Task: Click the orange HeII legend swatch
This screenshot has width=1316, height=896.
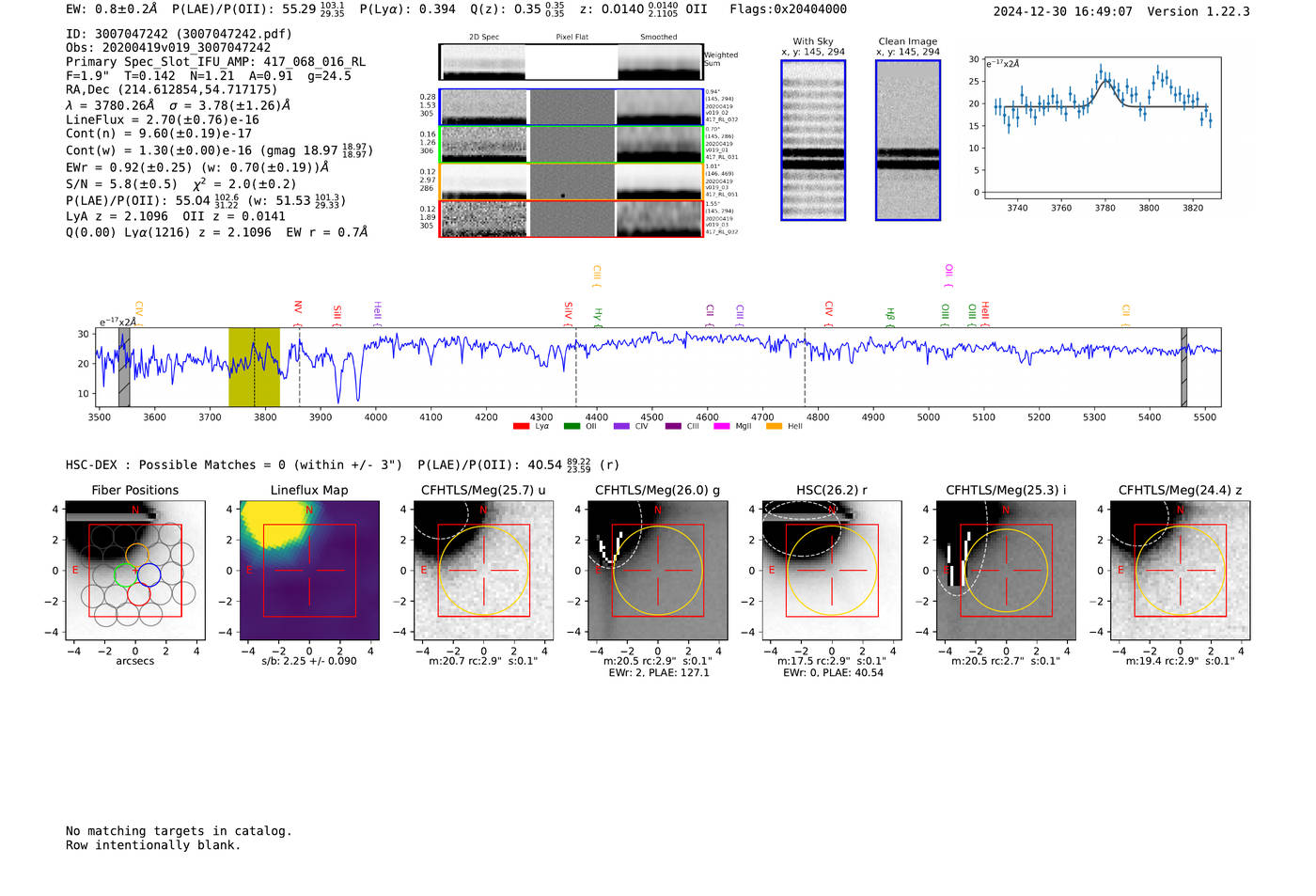Action: point(774,427)
